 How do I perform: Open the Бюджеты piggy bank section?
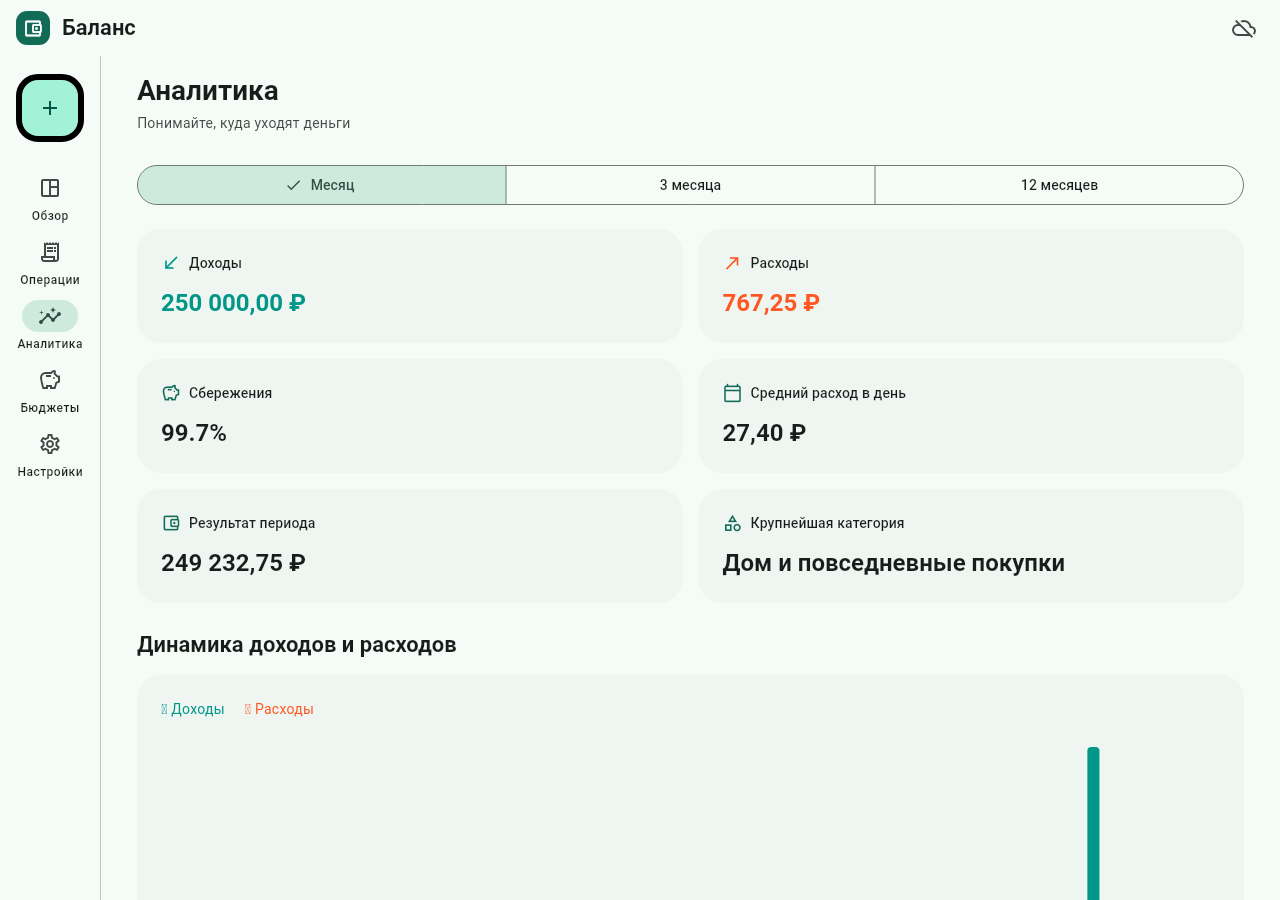click(x=50, y=391)
